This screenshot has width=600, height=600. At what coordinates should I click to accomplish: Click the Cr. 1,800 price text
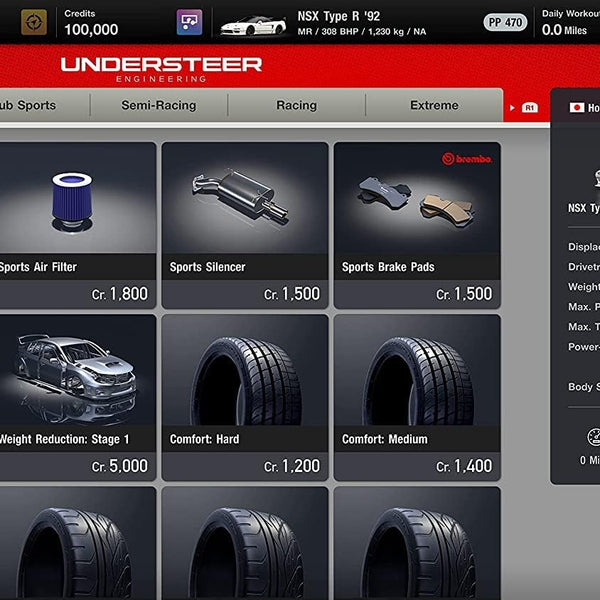(x=120, y=294)
